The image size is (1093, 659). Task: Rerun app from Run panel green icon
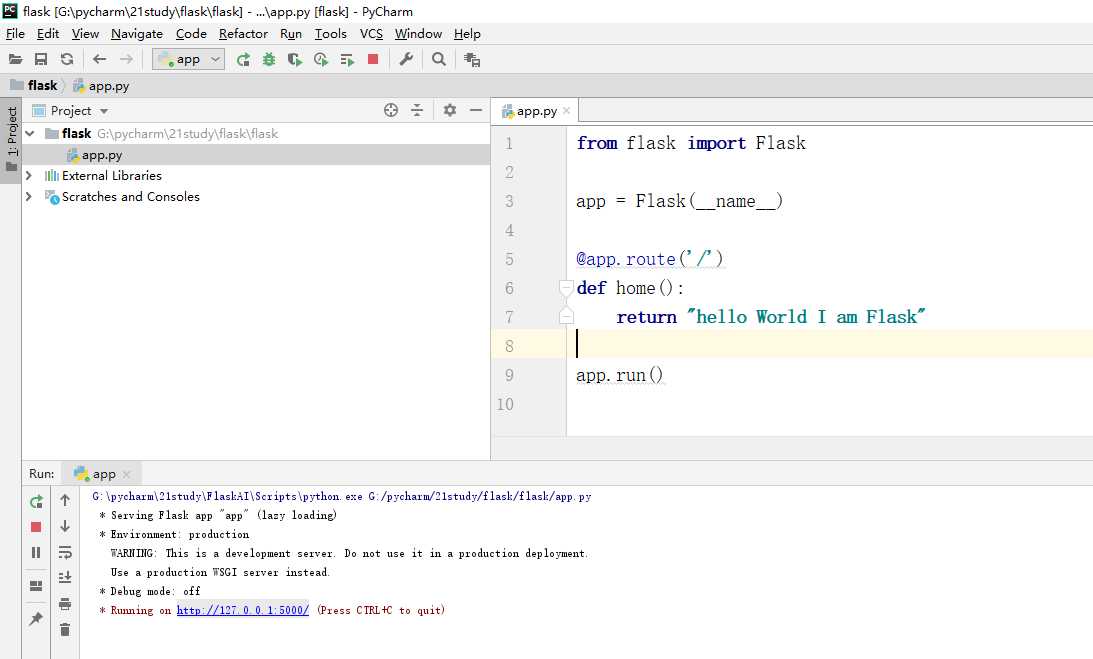pyautogui.click(x=36, y=501)
